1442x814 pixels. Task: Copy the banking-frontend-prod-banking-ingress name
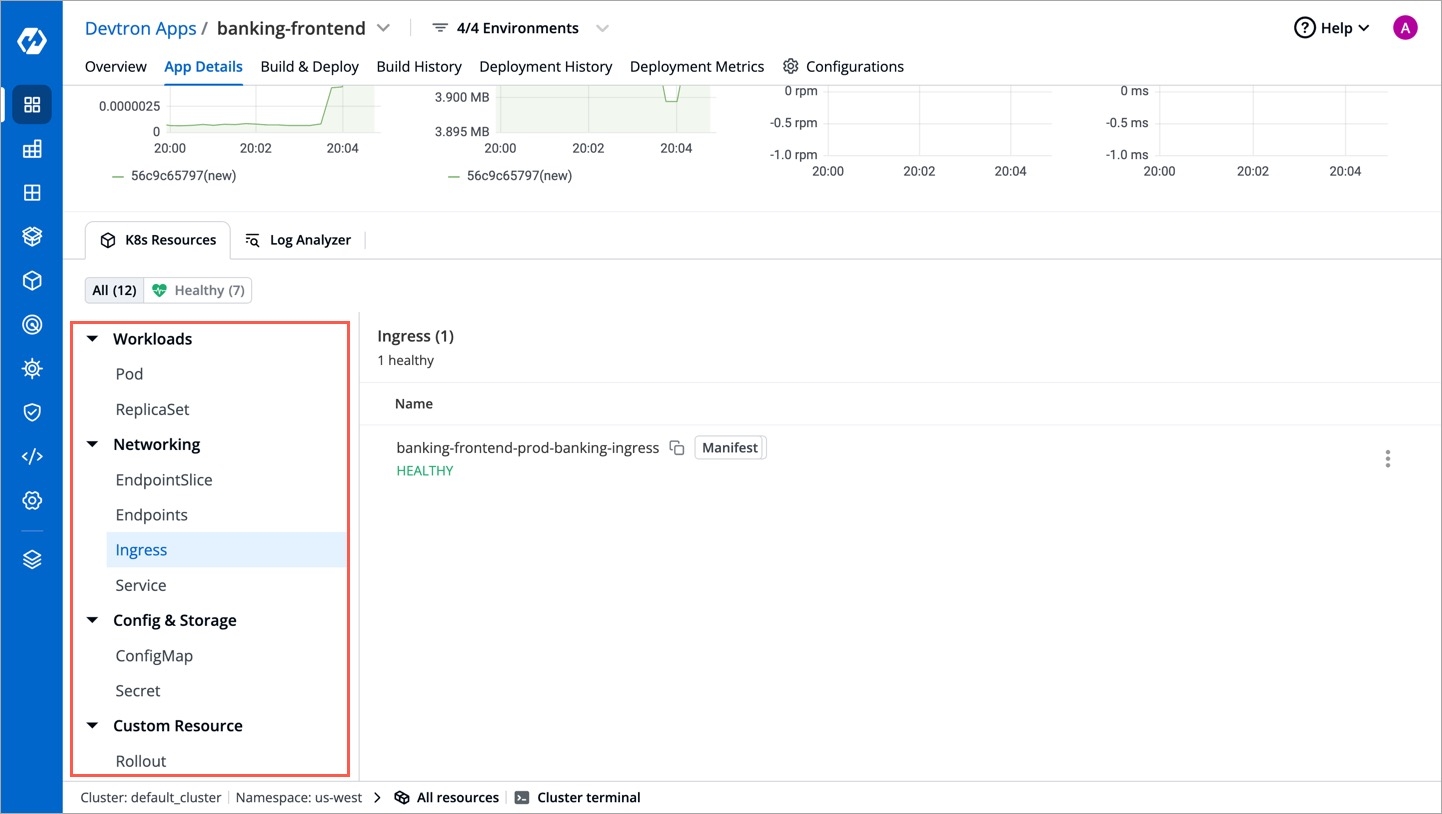coord(677,448)
